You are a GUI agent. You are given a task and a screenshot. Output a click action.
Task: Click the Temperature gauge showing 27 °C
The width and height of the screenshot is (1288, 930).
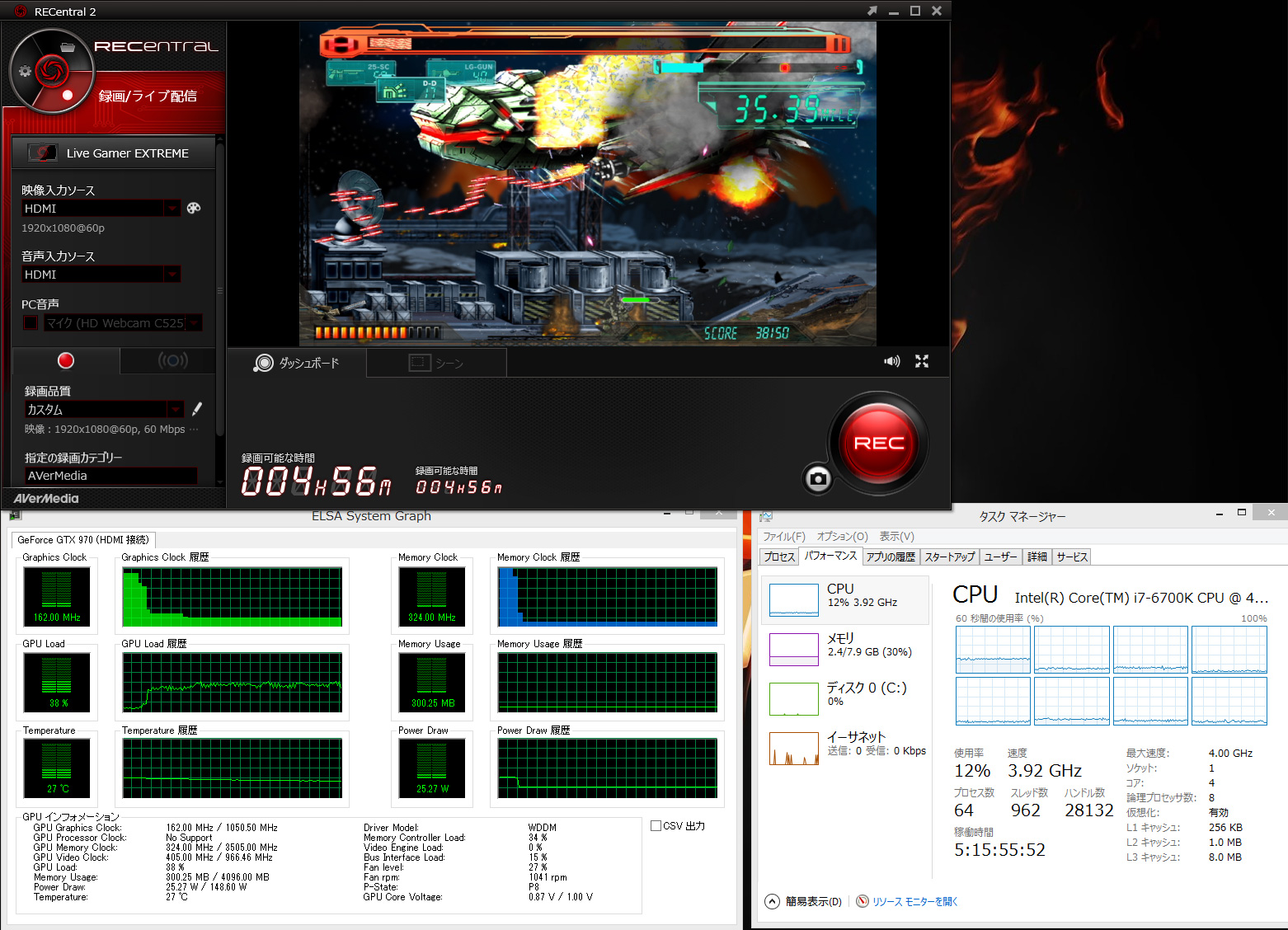[x=56, y=768]
